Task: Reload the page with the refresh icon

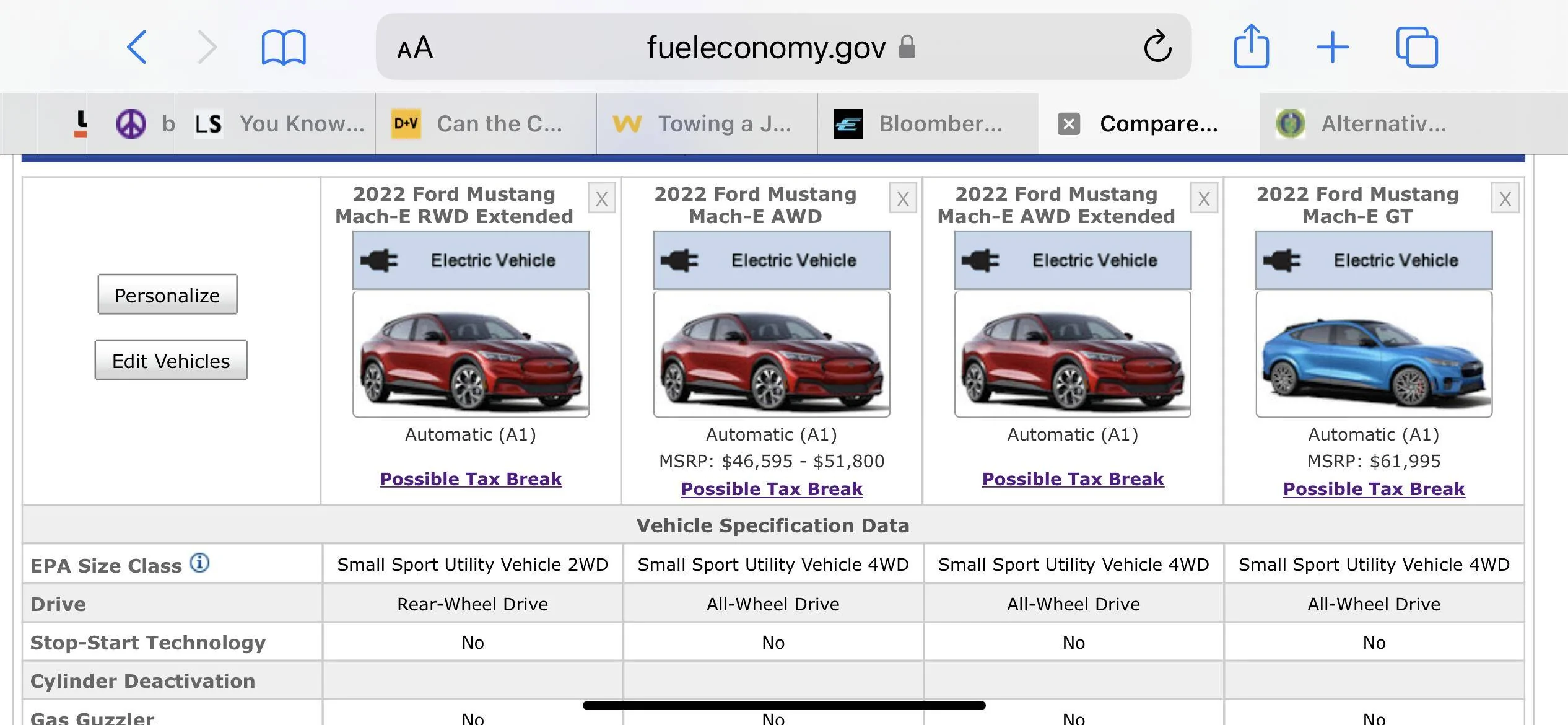Action: [1157, 46]
